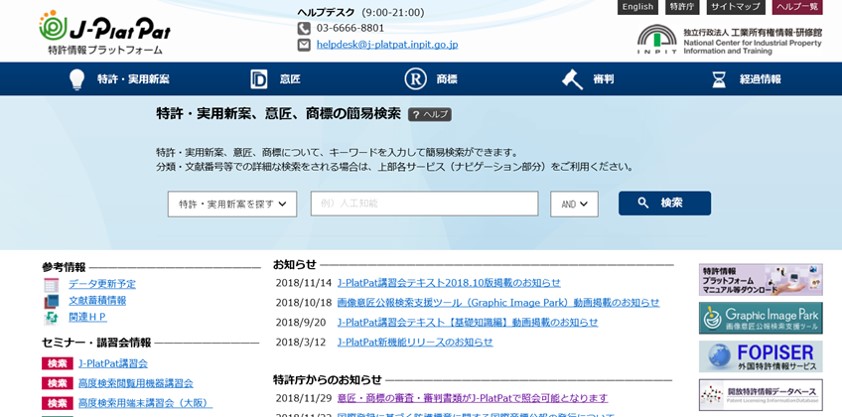Expand the AND operator dropdown

point(574,204)
